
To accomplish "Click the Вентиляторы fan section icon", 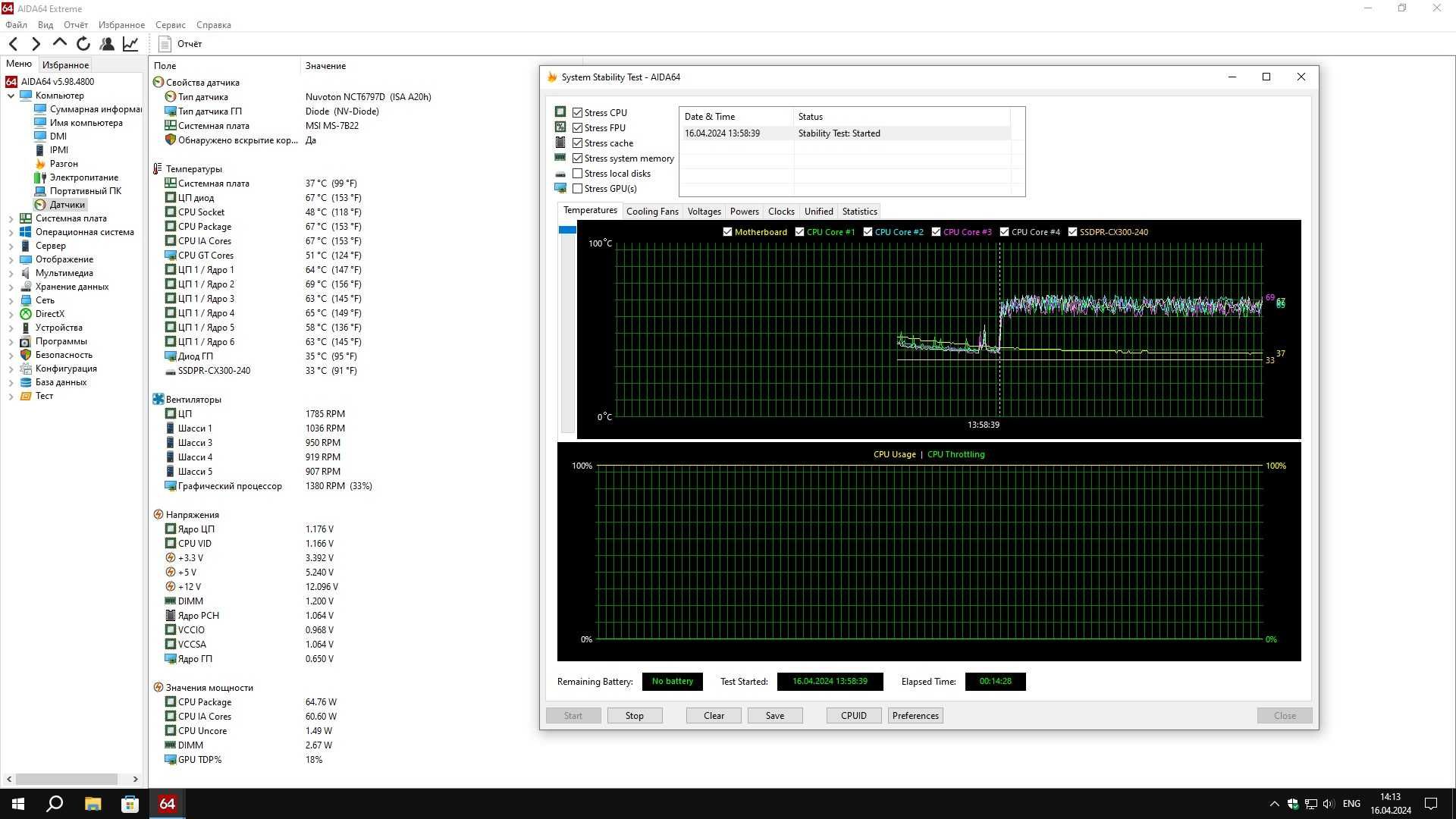I will (158, 399).
